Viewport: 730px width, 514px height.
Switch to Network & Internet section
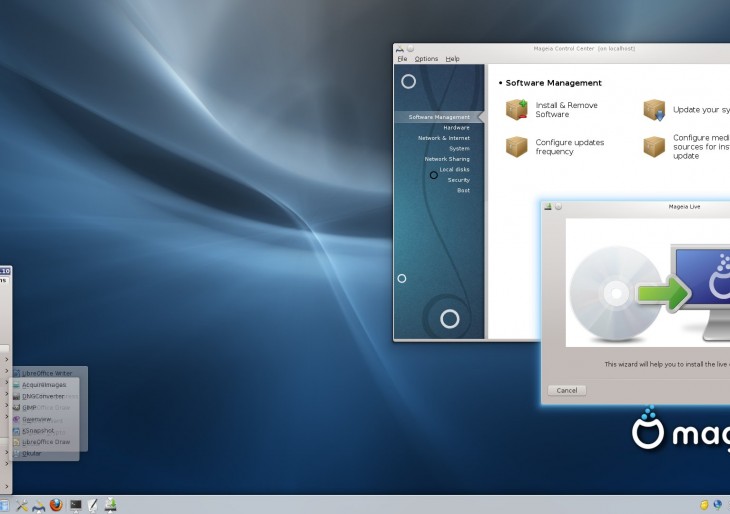[x=443, y=138]
